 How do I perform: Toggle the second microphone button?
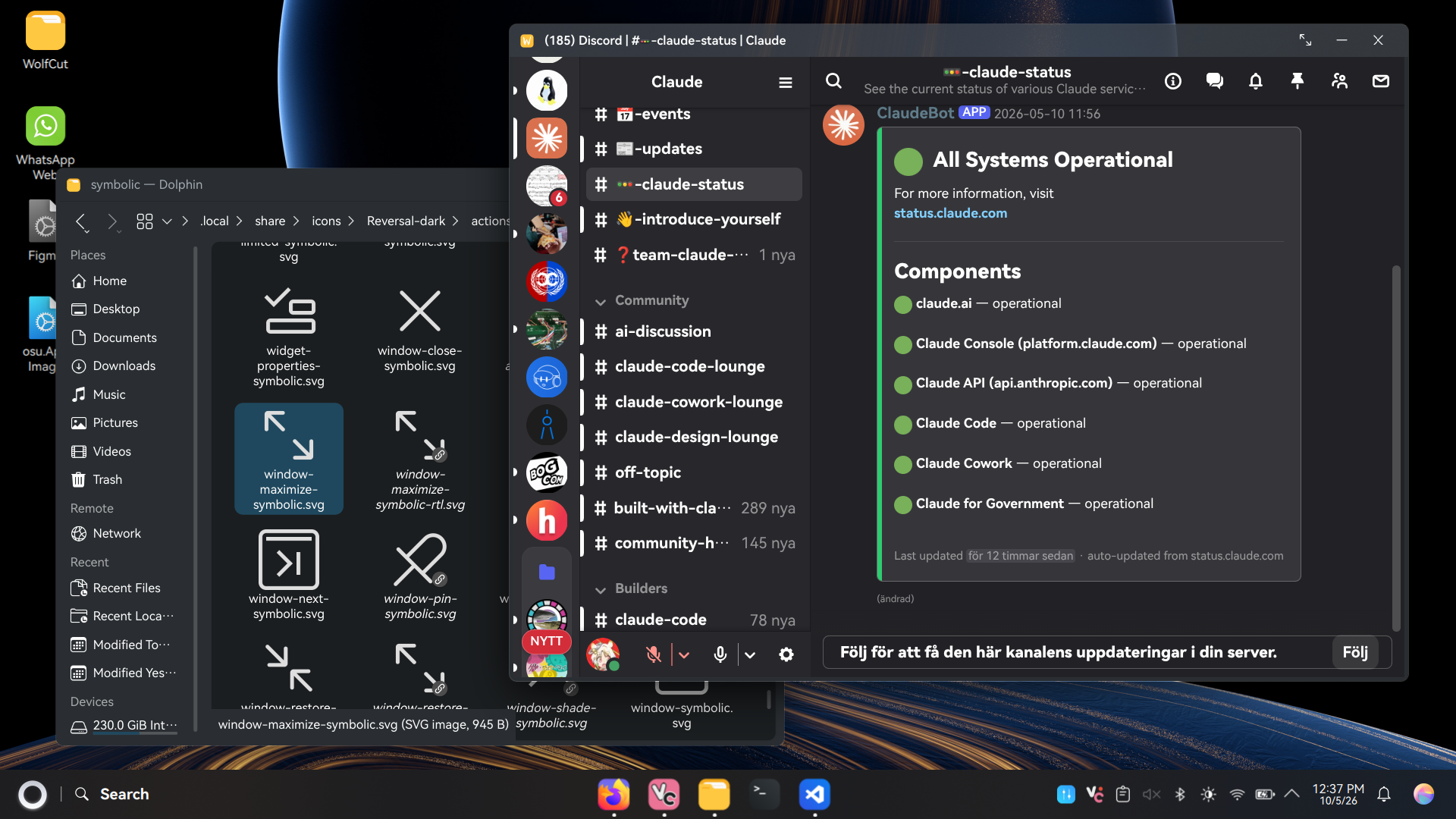[720, 654]
